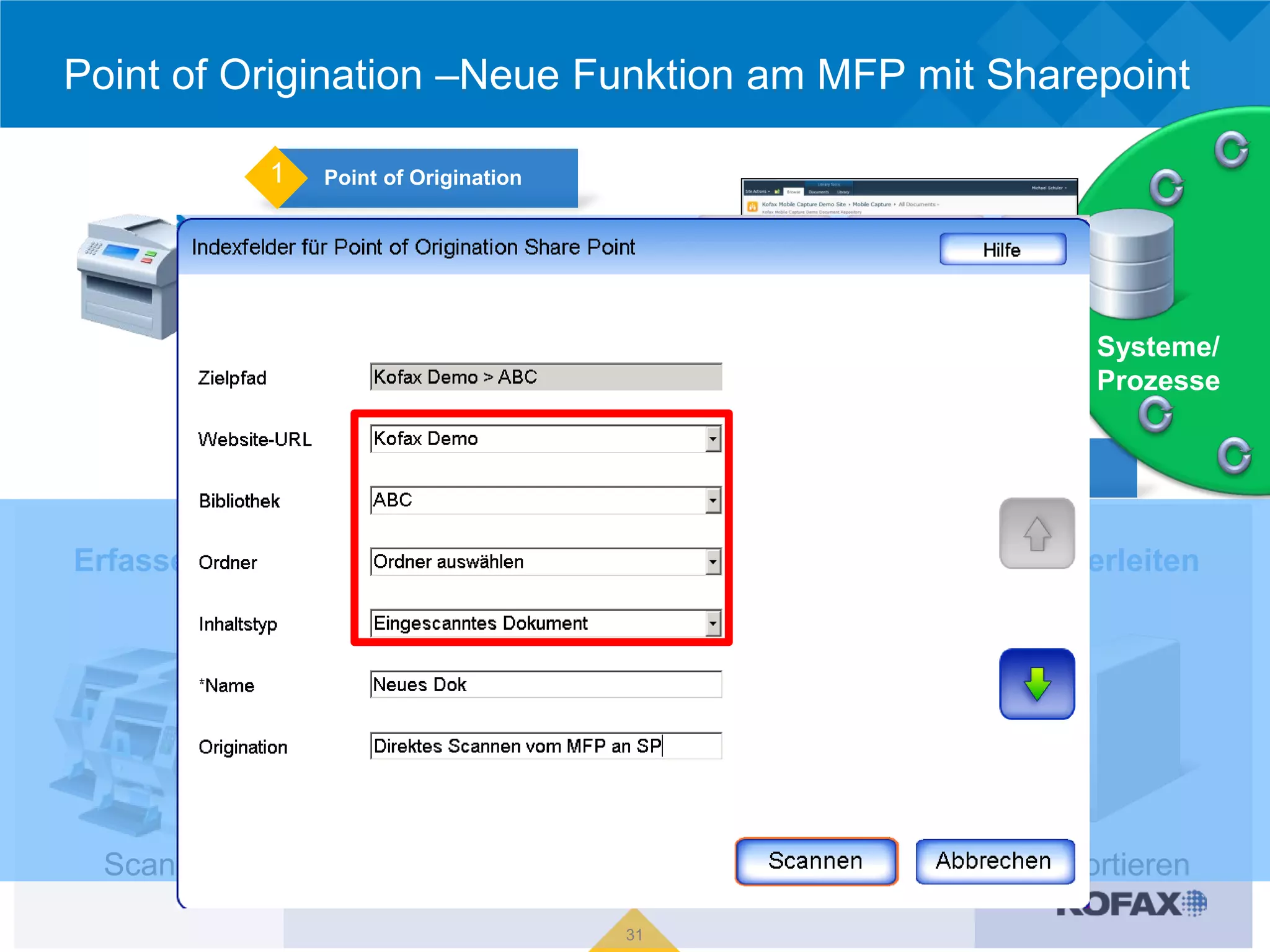Click the Ordner label
The image size is (1270, 952).
(228, 562)
